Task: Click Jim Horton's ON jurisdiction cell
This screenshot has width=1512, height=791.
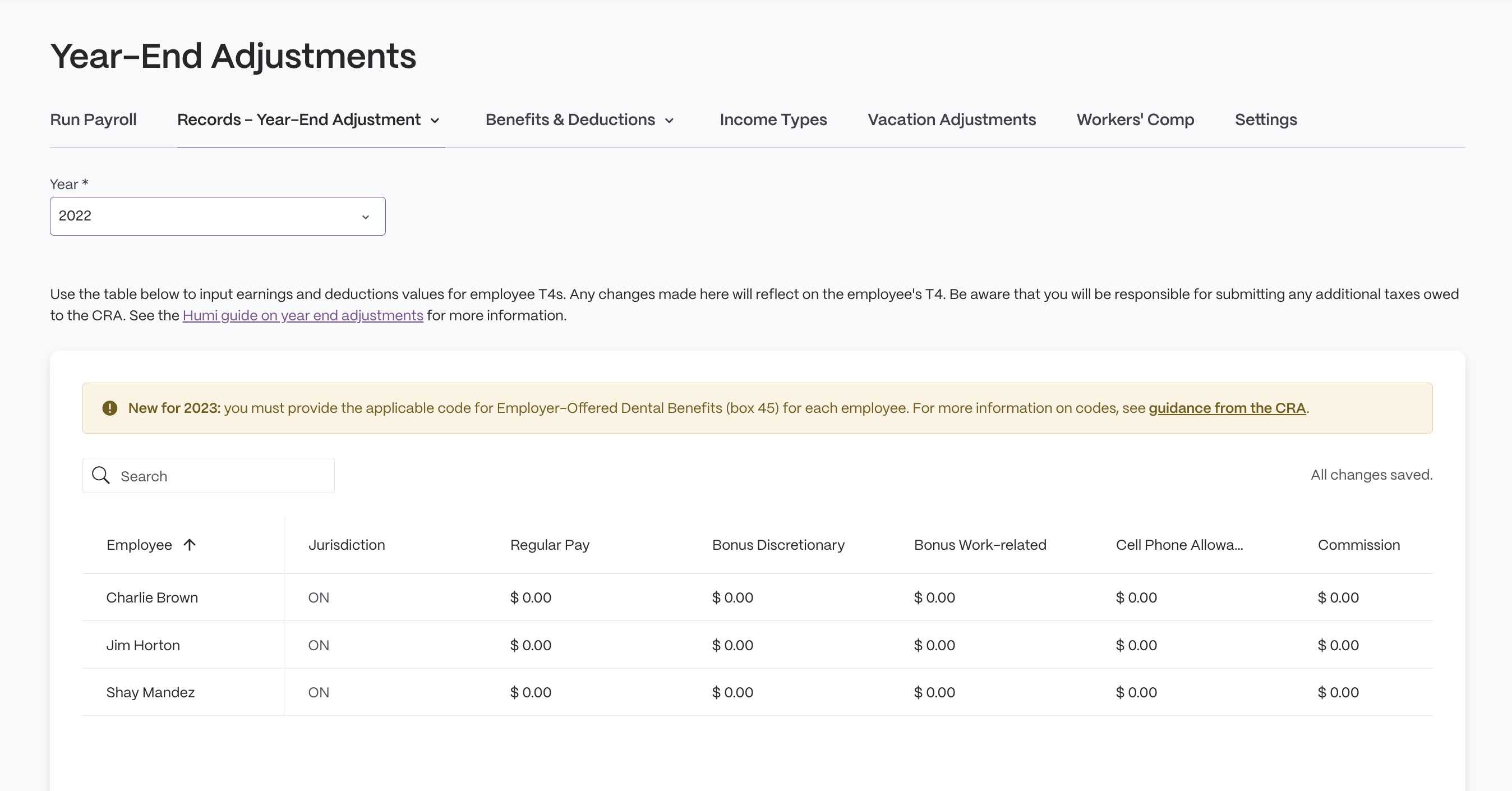Action: pos(319,645)
